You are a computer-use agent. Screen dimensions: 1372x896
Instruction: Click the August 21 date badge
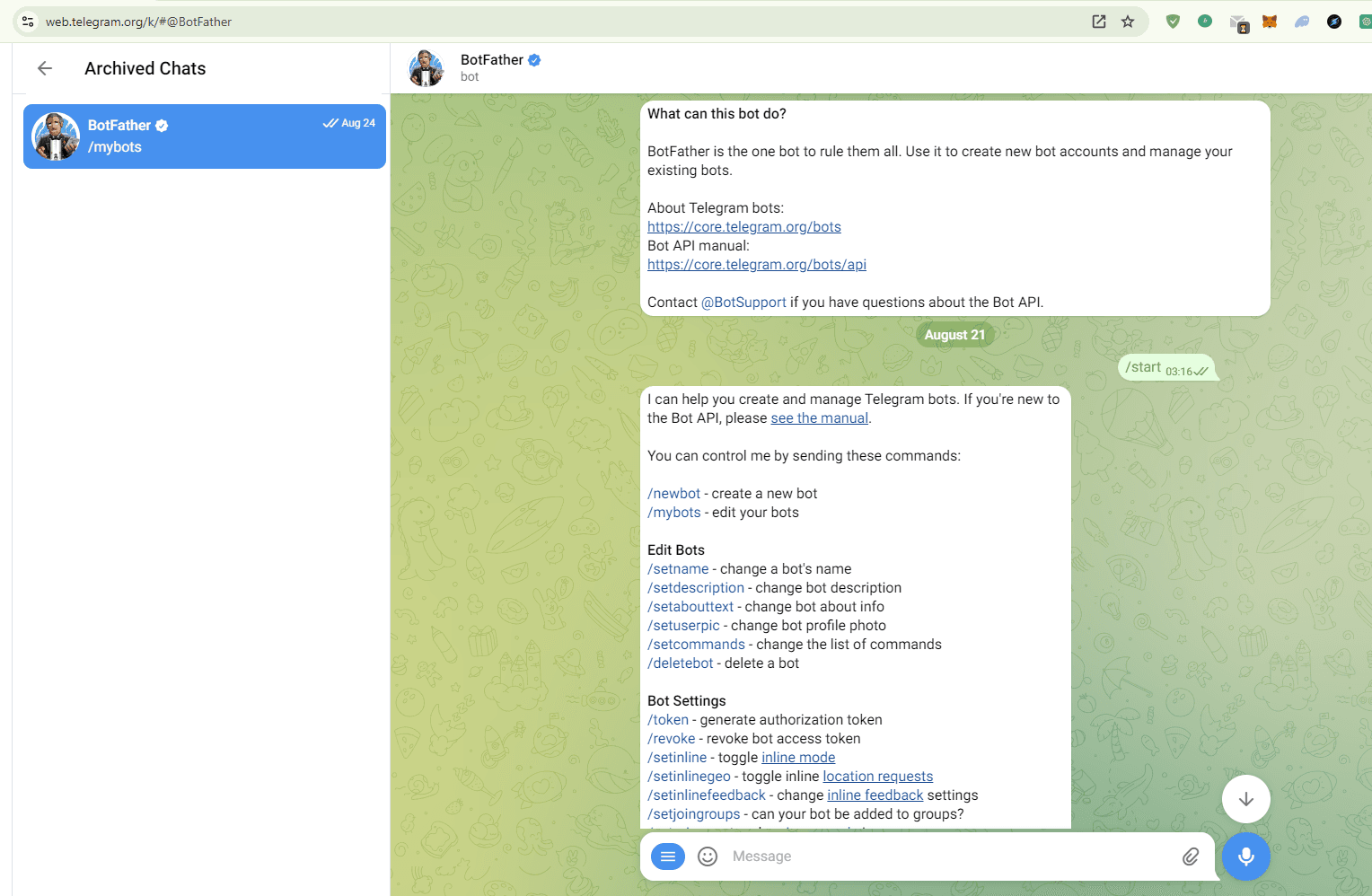tap(954, 335)
